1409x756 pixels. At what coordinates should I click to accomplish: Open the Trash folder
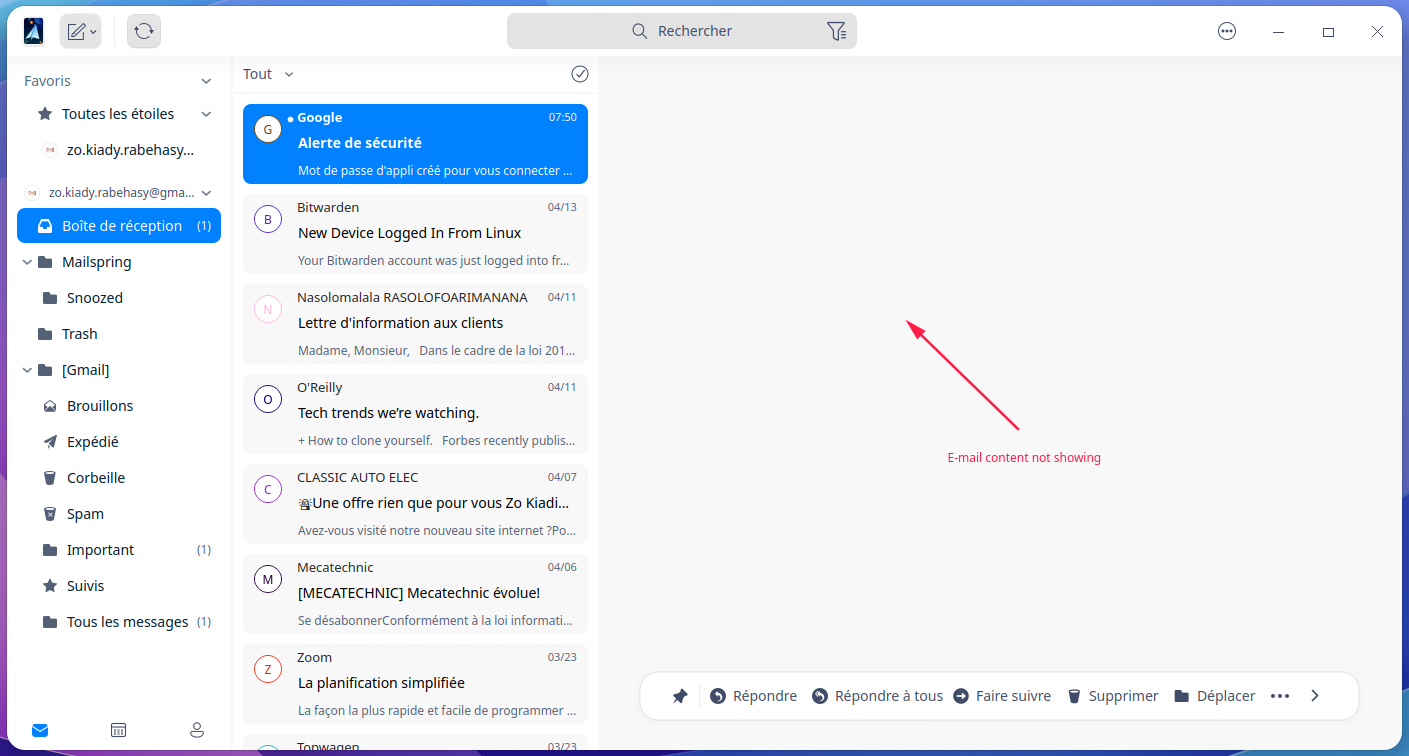tap(119, 334)
